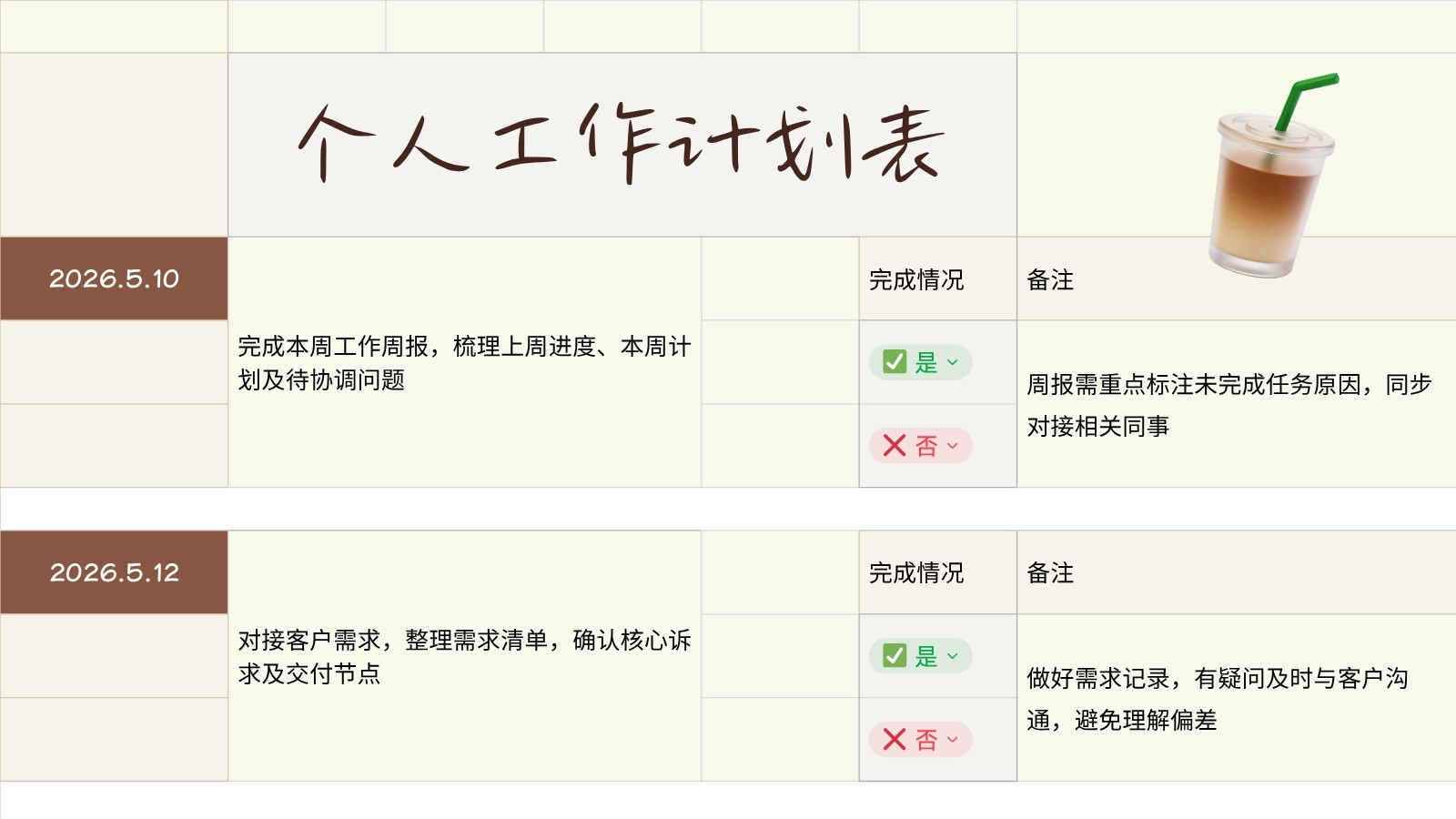Expand the 否 dropdown arrow for 2026.5.10
This screenshot has width=1456, height=819.
click(953, 446)
